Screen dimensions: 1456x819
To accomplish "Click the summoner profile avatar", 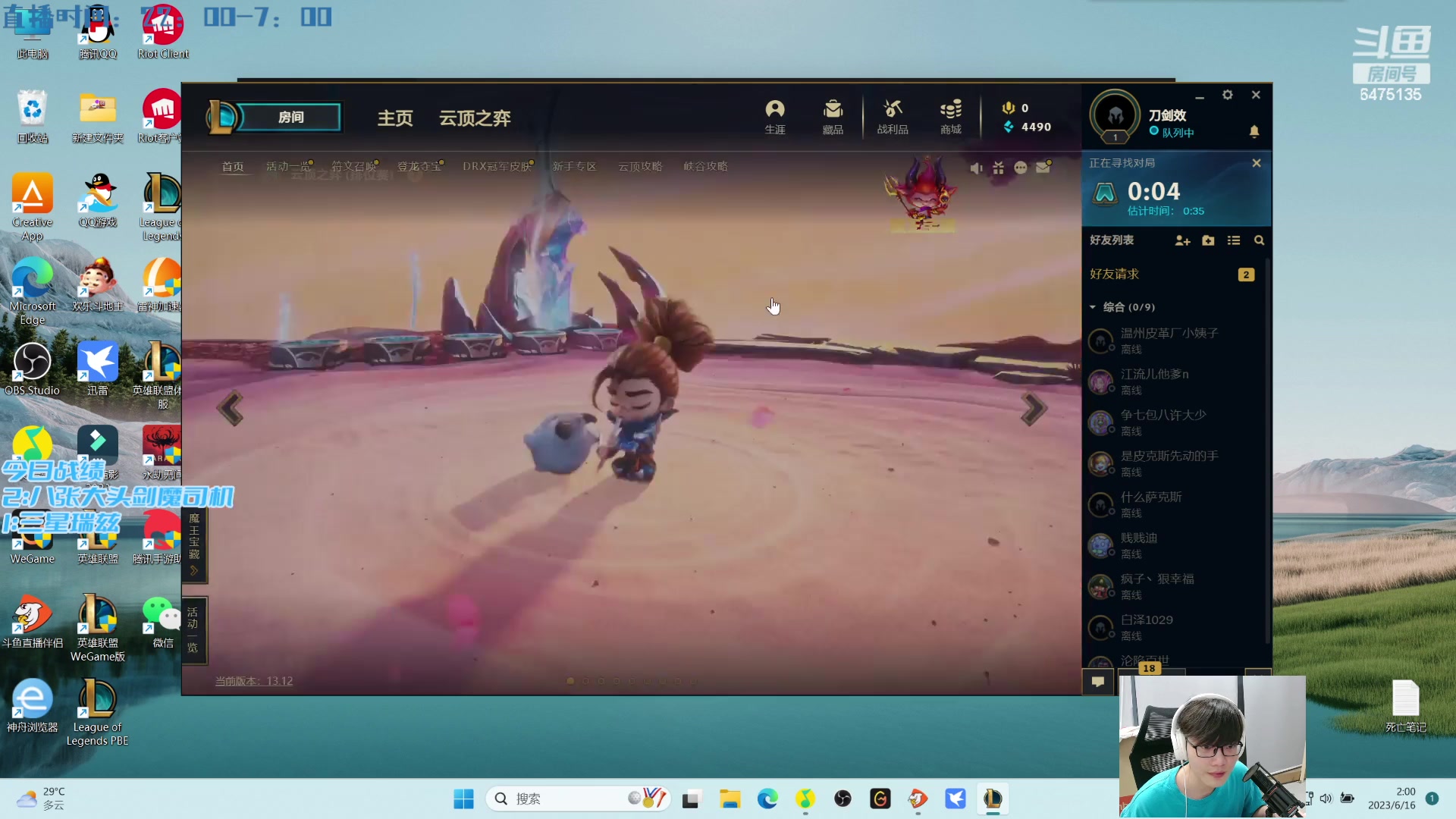I will (1115, 116).
